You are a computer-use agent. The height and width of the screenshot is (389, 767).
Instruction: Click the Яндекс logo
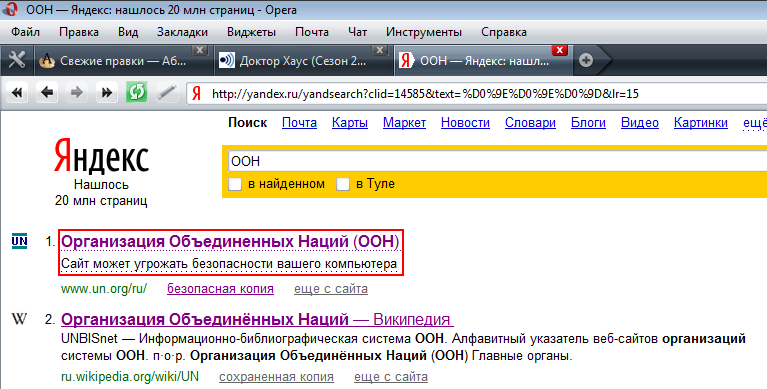point(101,156)
